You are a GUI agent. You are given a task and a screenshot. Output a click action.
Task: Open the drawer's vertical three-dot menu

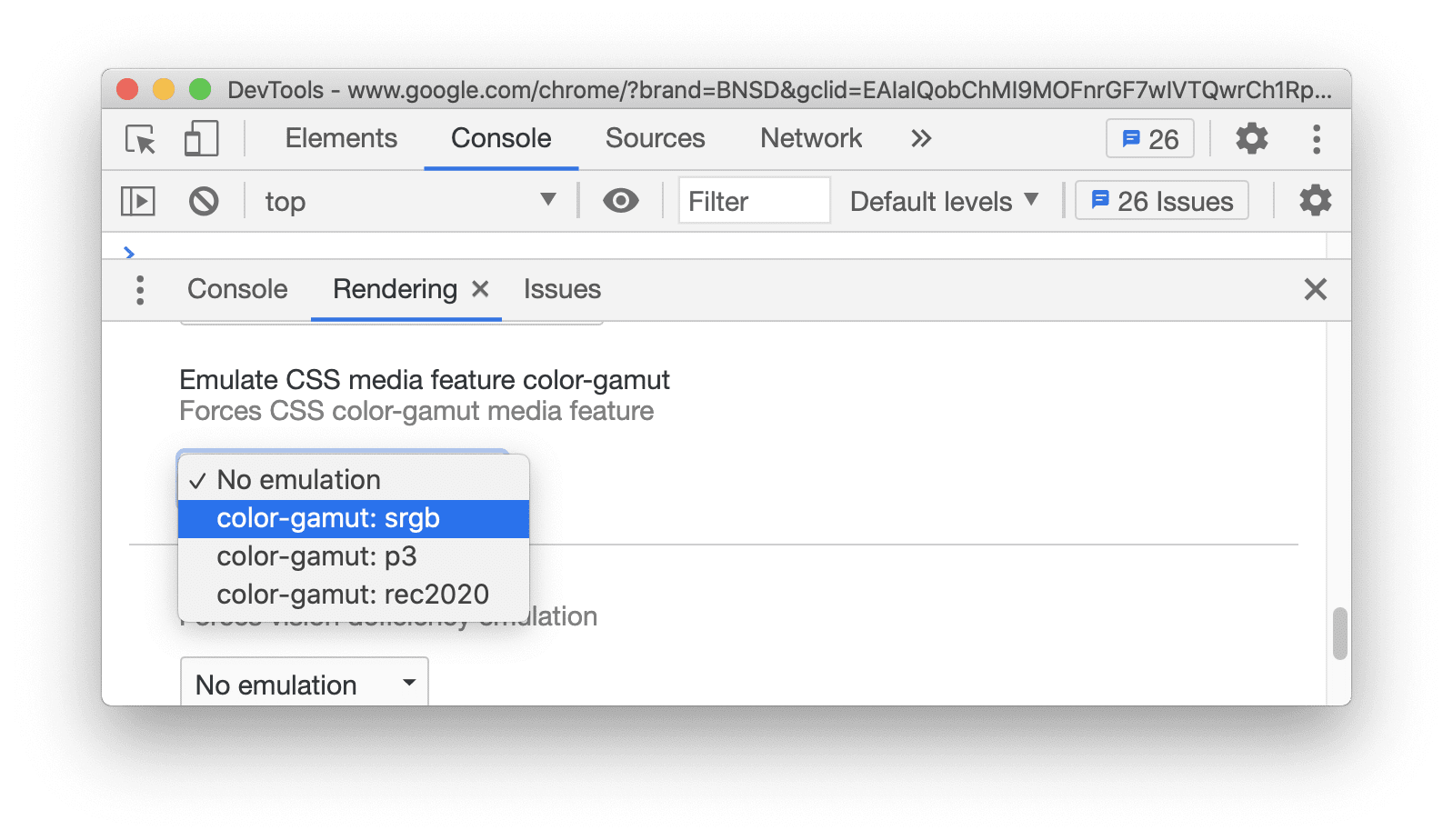[140, 289]
